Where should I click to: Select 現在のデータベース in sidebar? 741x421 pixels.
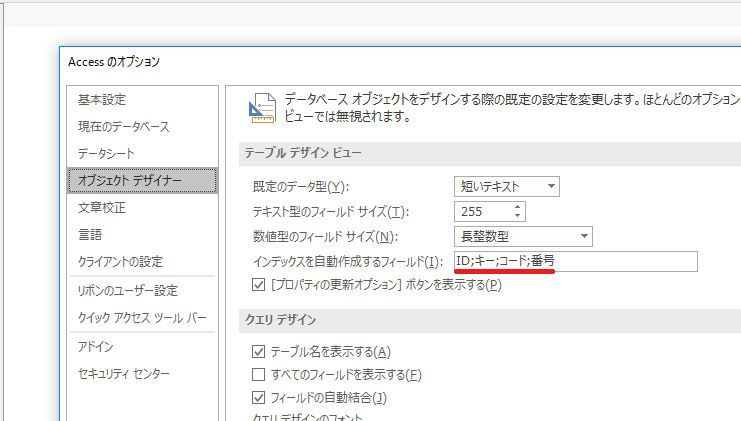click(x=123, y=127)
